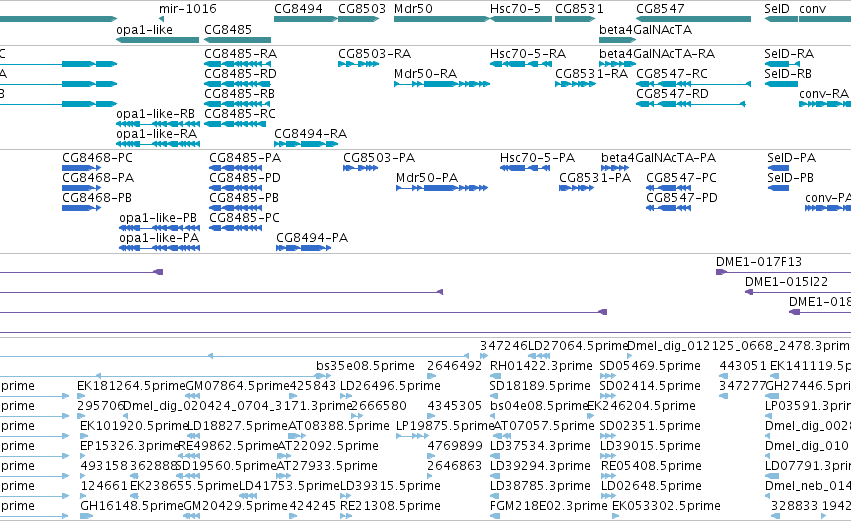Select the EK181264.5prime EST label
Viewport: 851px width, 521px height.
point(131,386)
